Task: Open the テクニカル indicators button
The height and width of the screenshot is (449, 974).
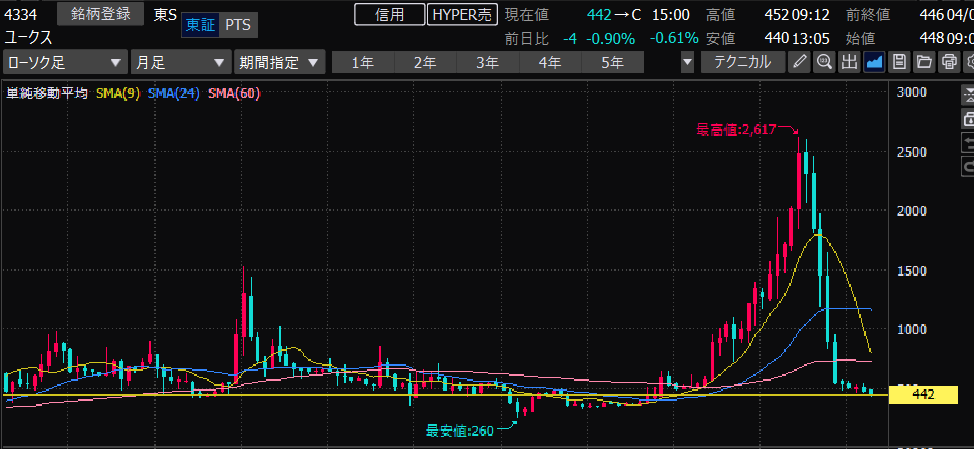Action: point(742,62)
